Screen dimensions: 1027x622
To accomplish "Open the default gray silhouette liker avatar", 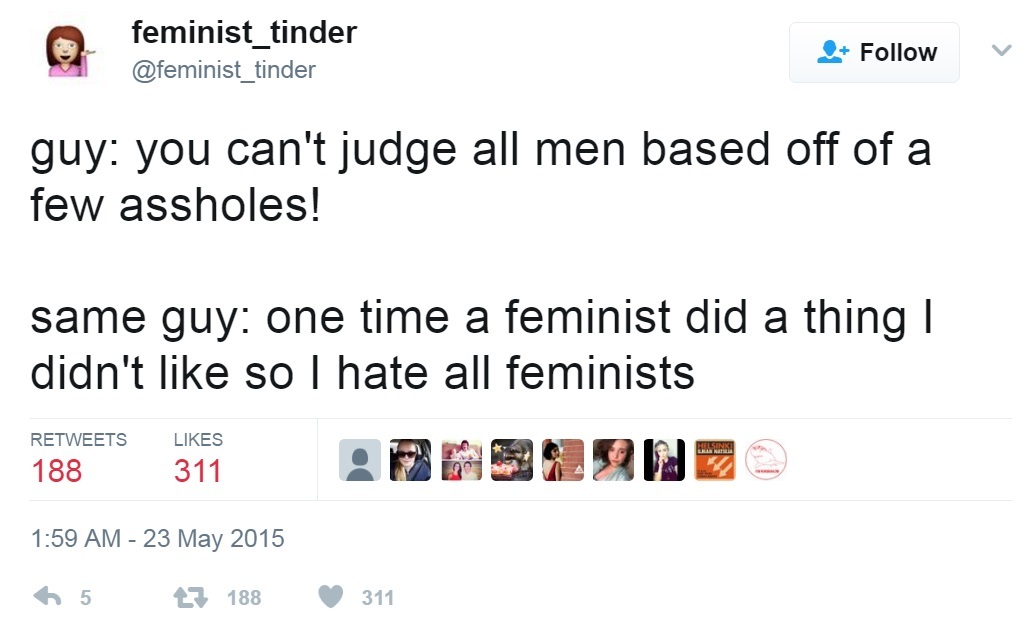I will click(360, 460).
